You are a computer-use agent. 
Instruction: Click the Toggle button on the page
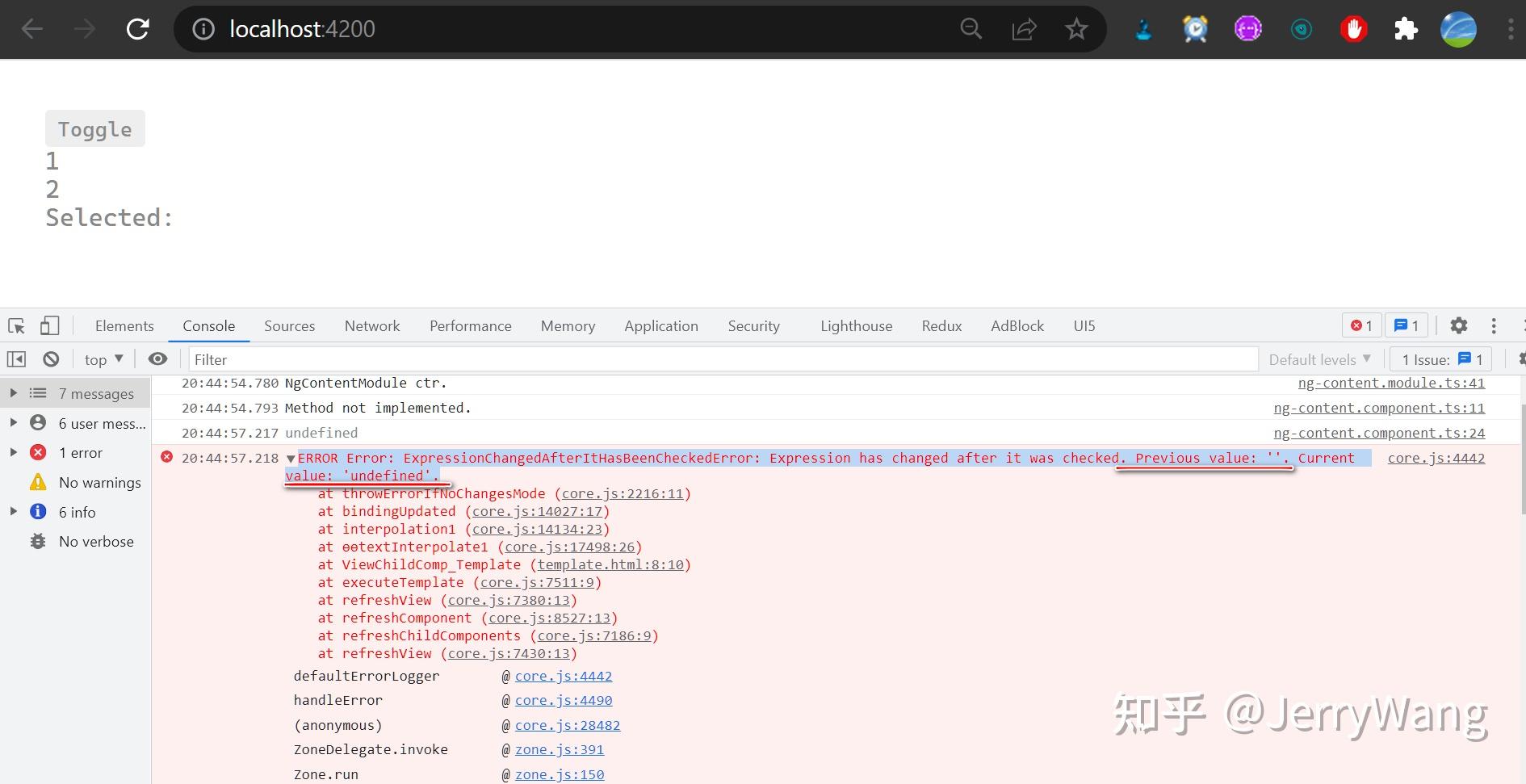pos(95,129)
